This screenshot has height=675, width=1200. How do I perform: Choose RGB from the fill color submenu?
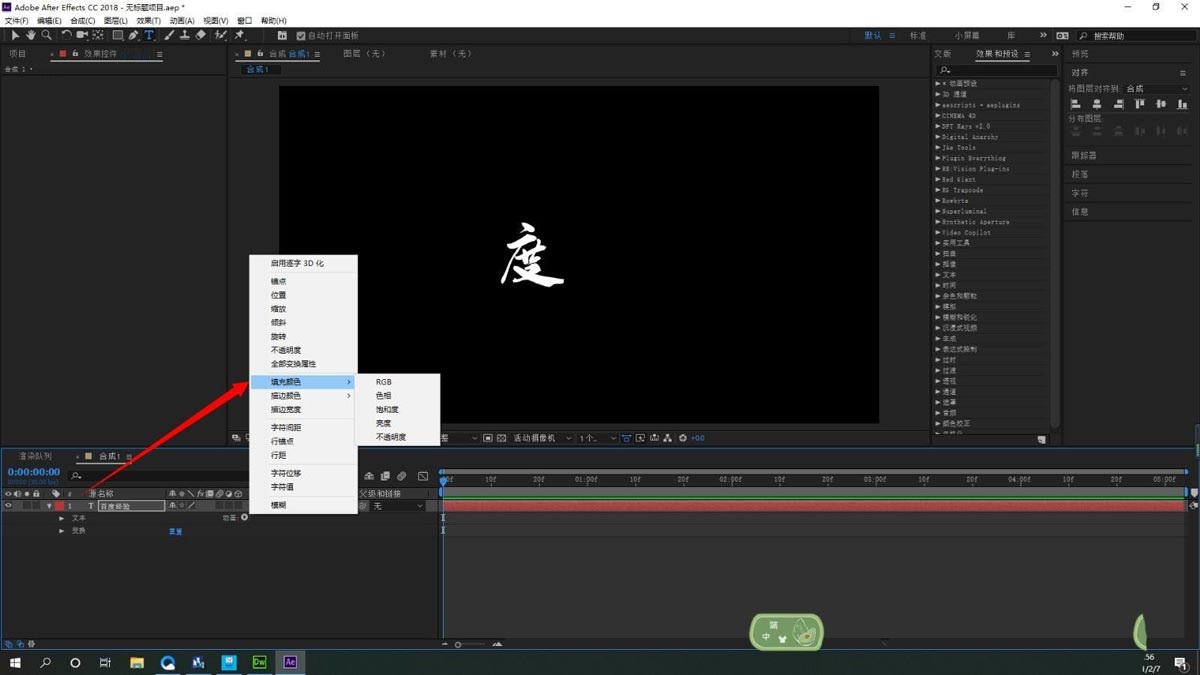(382, 381)
